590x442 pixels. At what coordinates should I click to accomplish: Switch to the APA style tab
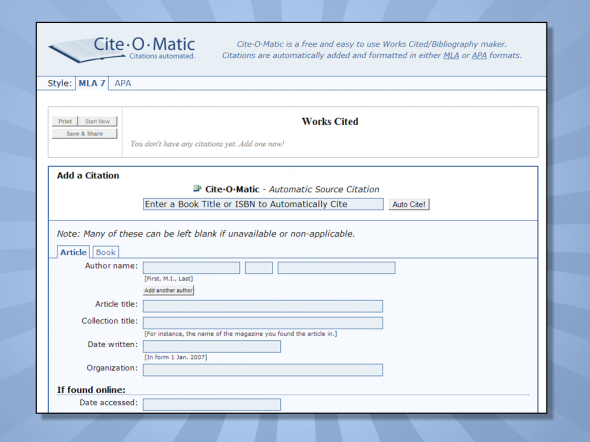pos(123,83)
